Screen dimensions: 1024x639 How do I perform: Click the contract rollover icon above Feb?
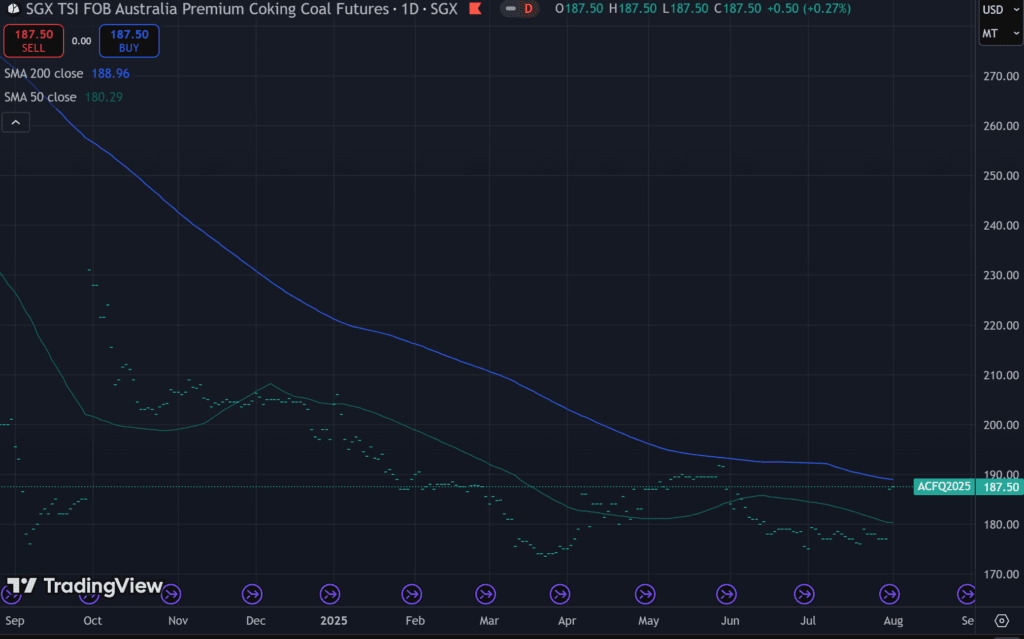(x=411, y=595)
